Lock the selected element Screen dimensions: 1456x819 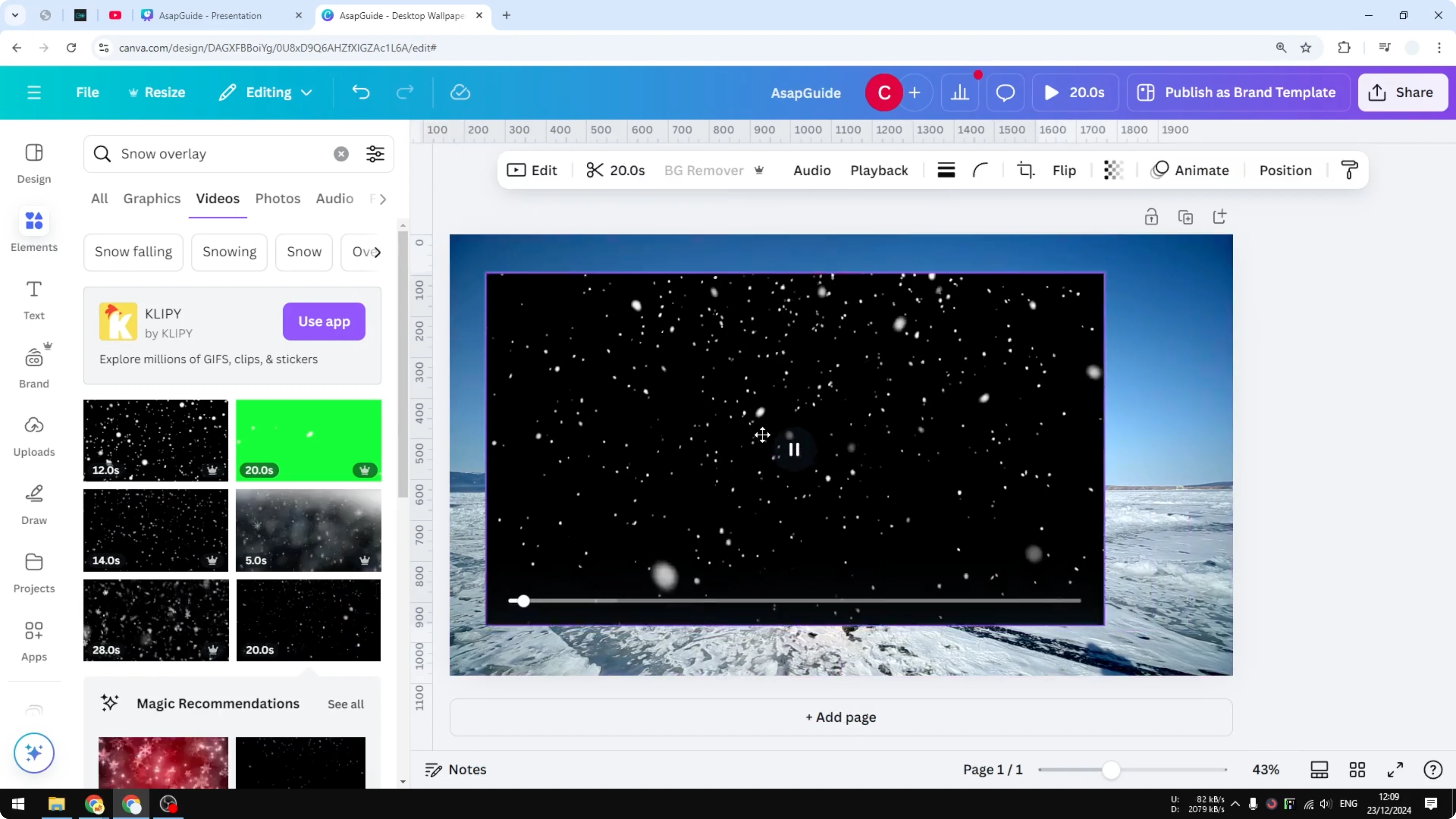pos(1151,216)
